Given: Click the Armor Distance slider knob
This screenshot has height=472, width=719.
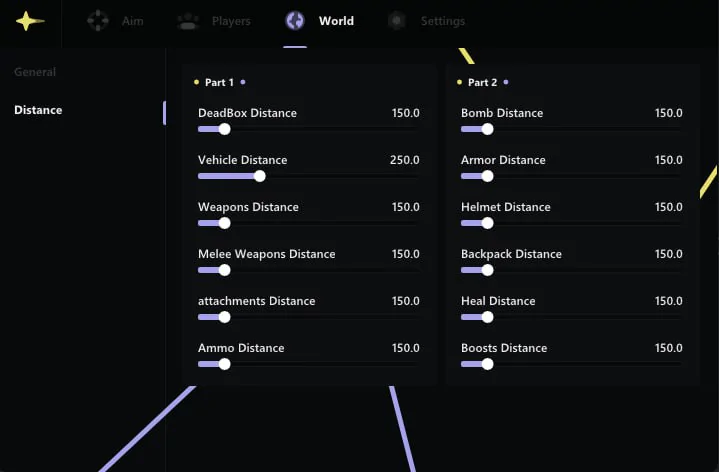Looking at the screenshot, I should pyautogui.click(x=487, y=176).
